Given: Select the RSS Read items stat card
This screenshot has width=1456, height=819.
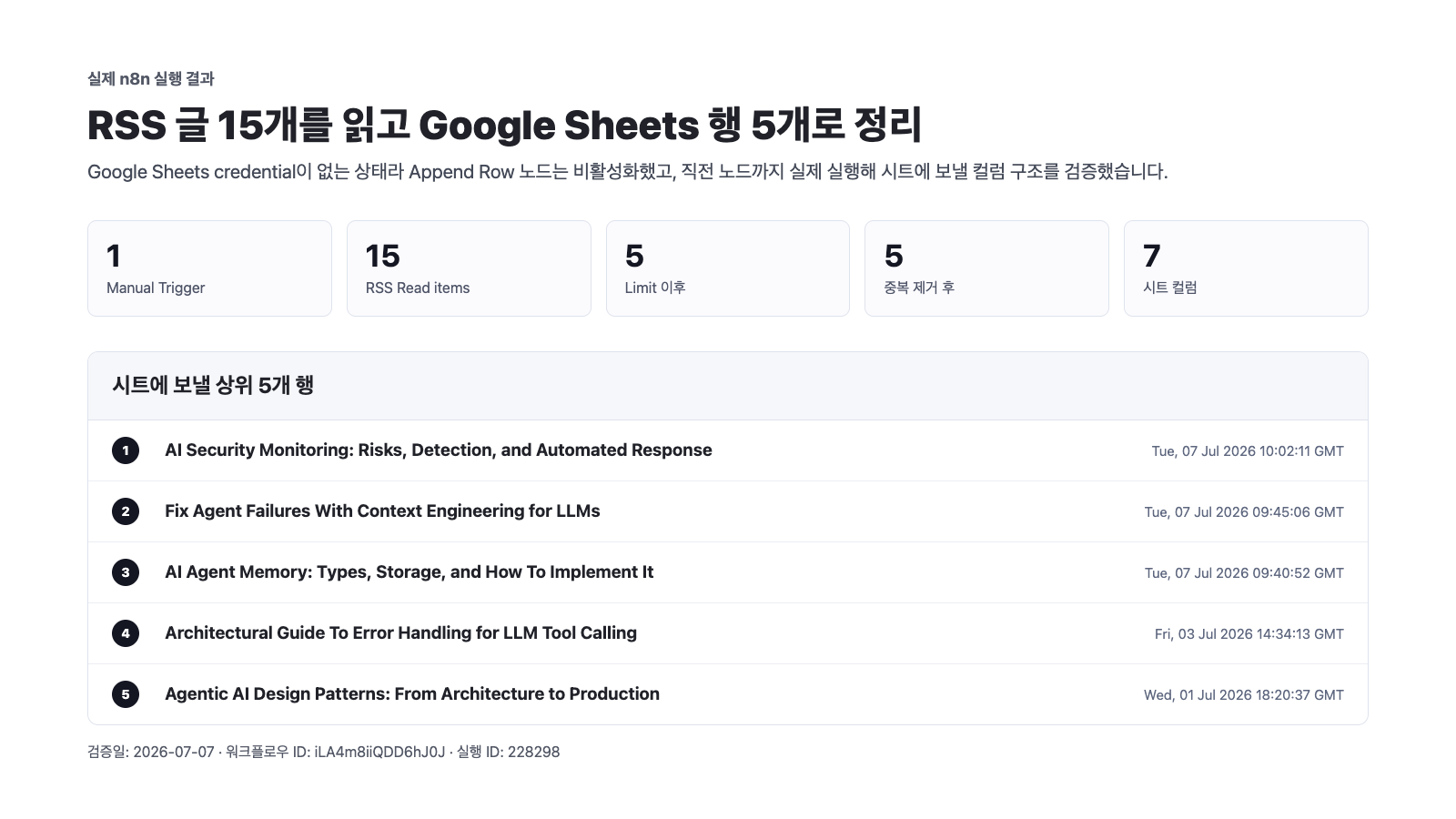Looking at the screenshot, I should [469, 268].
